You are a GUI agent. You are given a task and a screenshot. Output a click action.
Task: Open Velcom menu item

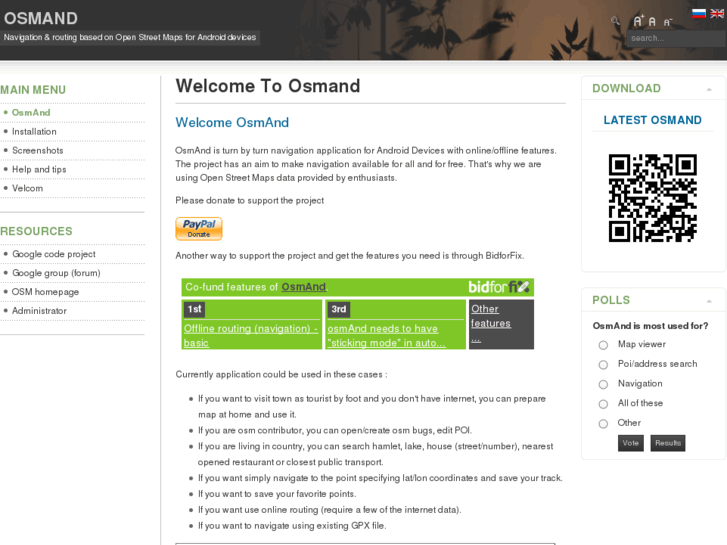(27, 188)
